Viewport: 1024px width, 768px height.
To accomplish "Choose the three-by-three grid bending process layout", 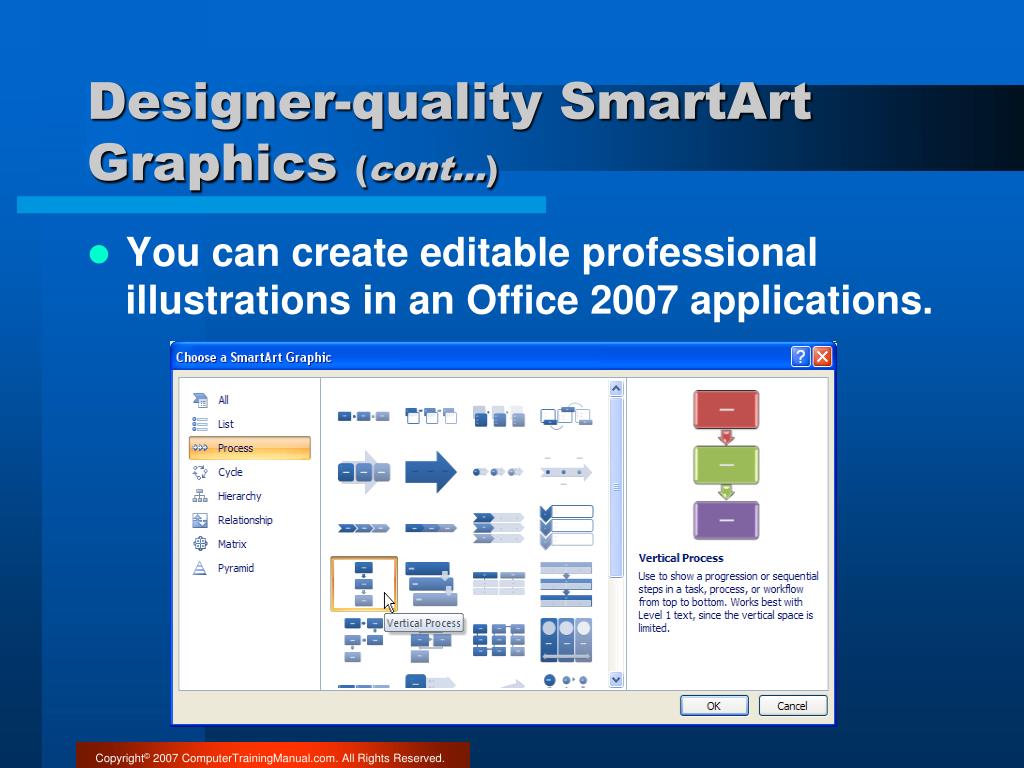I will coord(498,640).
